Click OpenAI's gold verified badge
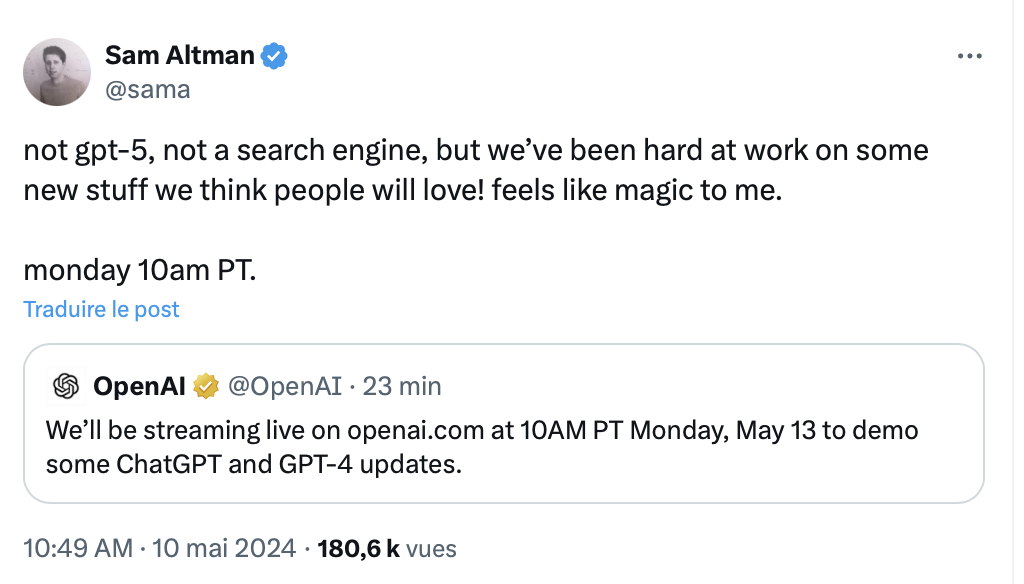Image resolution: width=1024 pixels, height=584 pixels. pos(206,385)
